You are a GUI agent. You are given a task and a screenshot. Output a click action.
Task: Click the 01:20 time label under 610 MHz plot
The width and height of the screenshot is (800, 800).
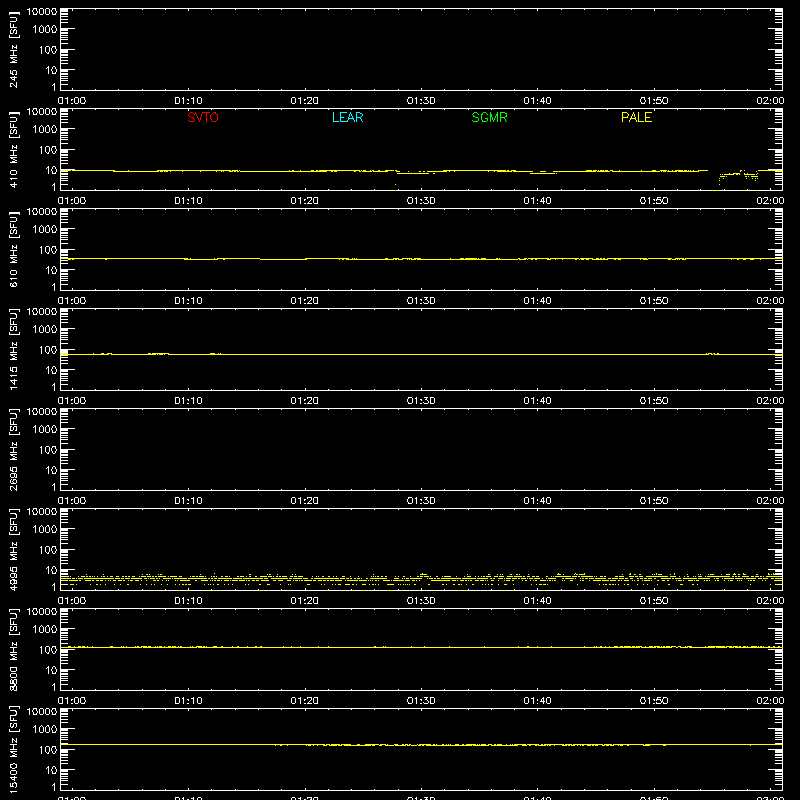305,301
